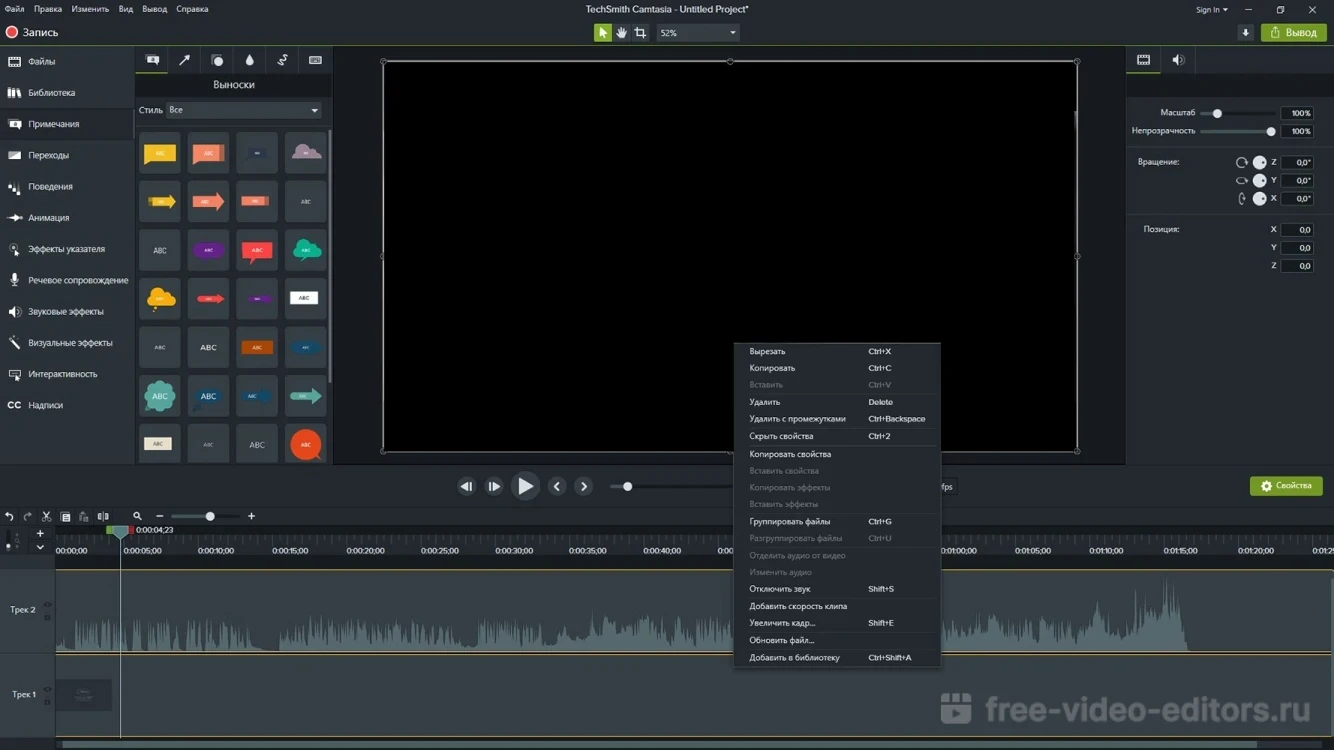Choose Удалить с промежутками in context menu
Viewport: 1334px width, 750px height.
[837, 419]
